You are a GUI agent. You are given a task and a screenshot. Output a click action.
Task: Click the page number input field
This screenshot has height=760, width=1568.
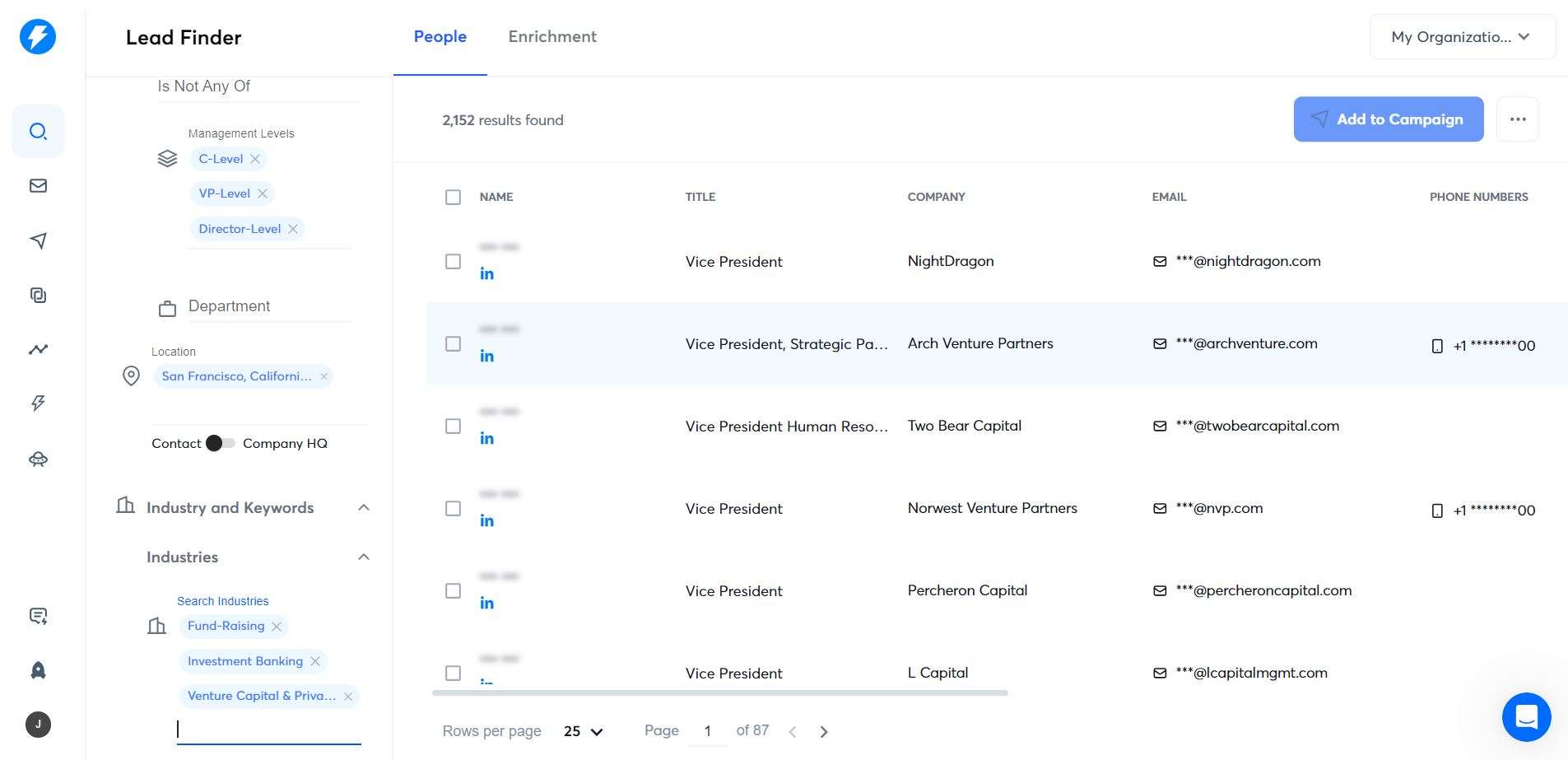(707, 731)
